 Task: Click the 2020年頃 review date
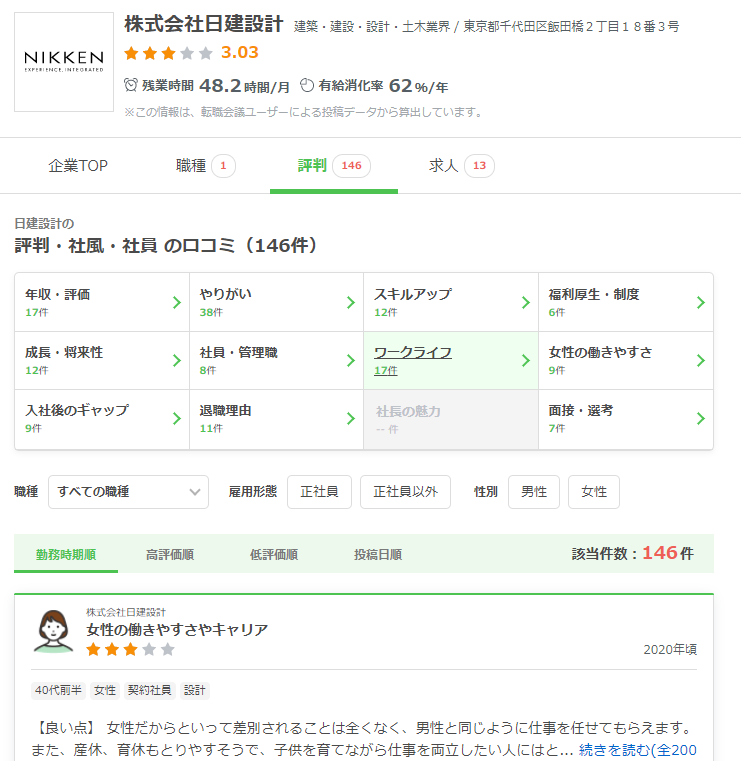click(x=670, y=649)
